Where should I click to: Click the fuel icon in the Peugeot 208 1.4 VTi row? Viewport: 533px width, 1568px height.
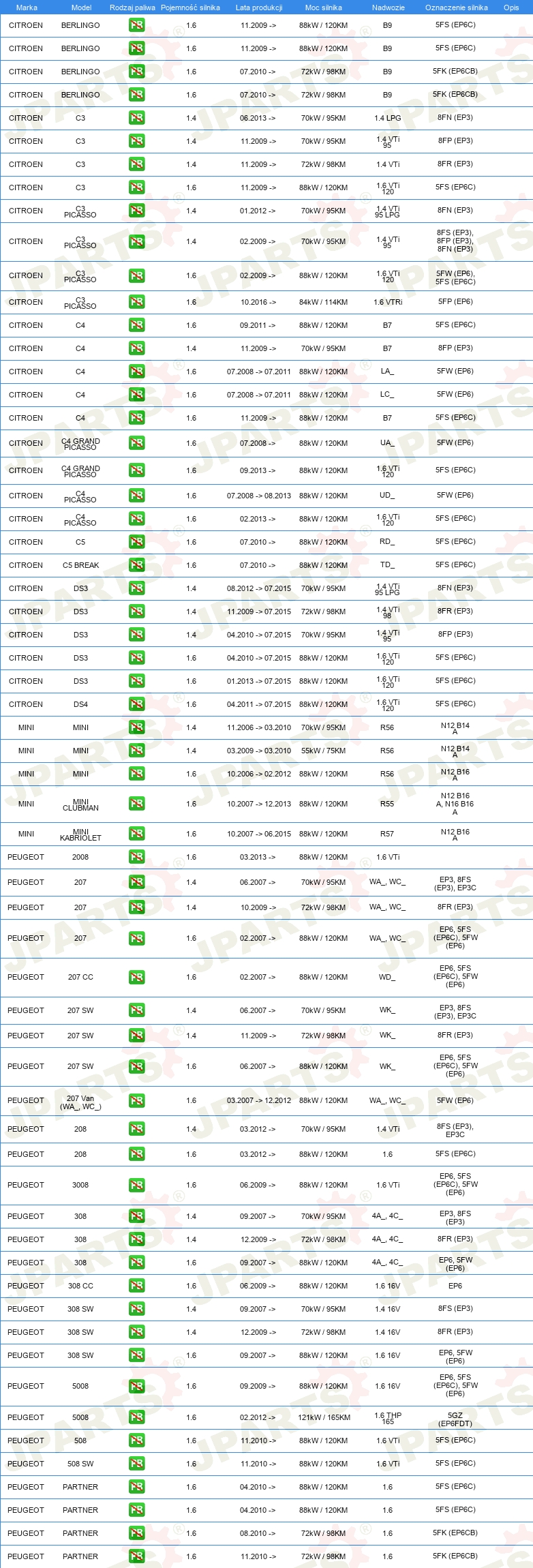click(x=136, y=1129)
